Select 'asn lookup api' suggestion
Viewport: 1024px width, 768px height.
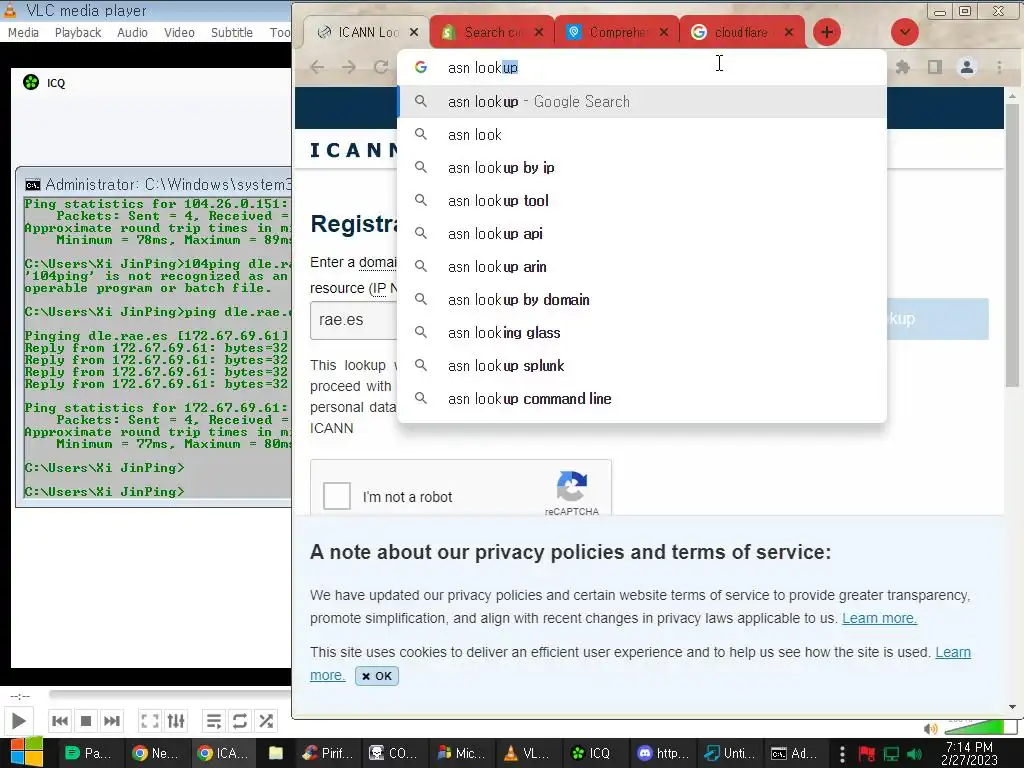(x=642, y=234)
